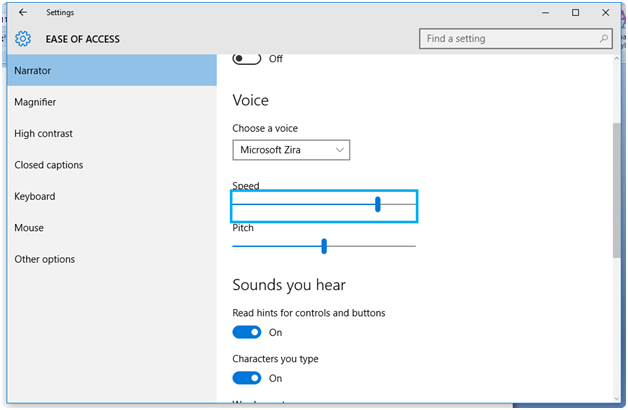Maximize the Settings window

point(575,13)
